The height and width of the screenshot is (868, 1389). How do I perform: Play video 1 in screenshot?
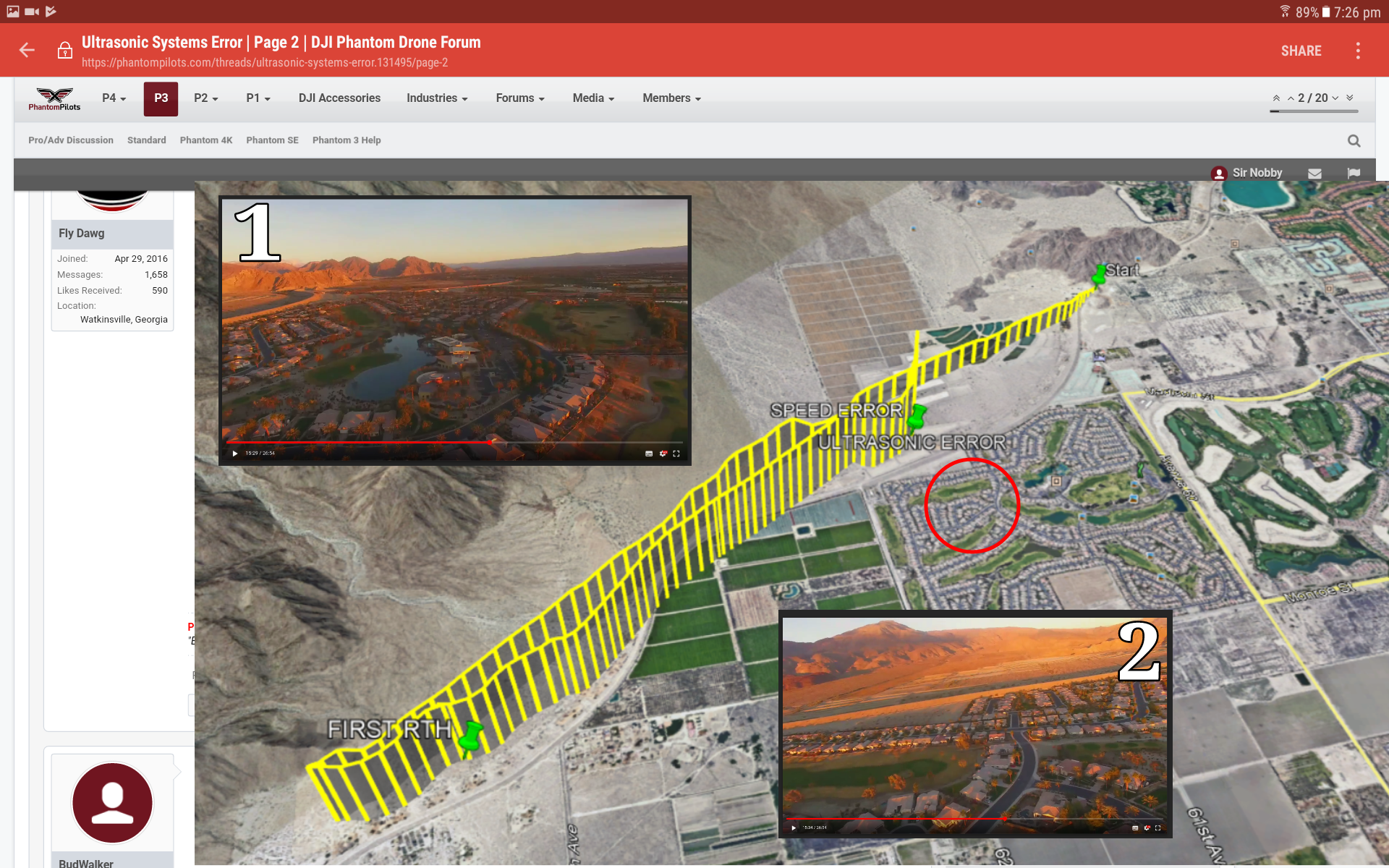tap(235, 454)
